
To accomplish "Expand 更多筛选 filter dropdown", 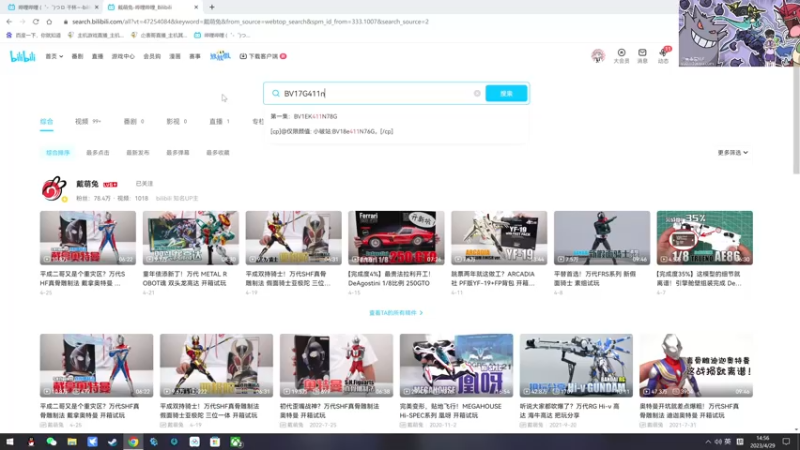I will pyautogui.click(x=733, y=153).
